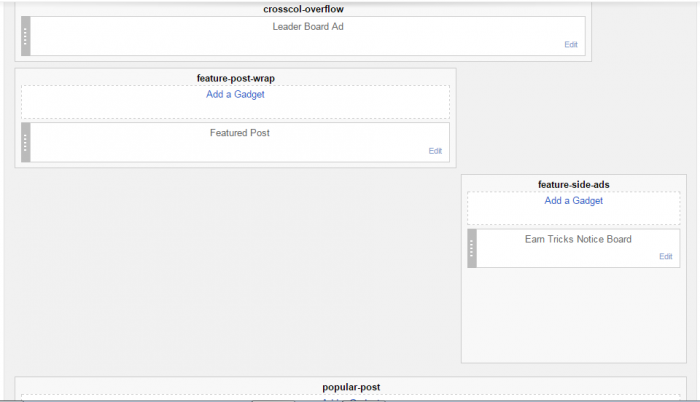The width and height of the screenshot is (700, 402).
Task: Click the crosscol-overflow section heading
Action: (304, 9)
